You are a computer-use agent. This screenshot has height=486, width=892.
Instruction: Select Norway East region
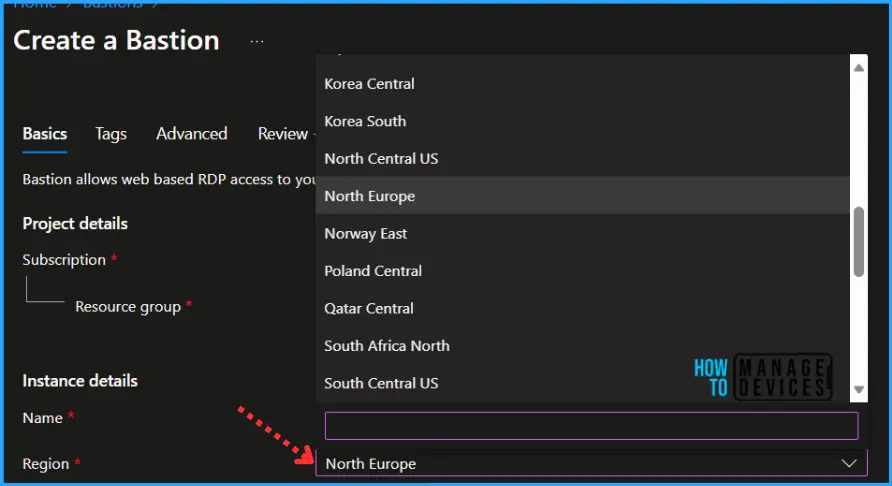(x=583, y=233)
